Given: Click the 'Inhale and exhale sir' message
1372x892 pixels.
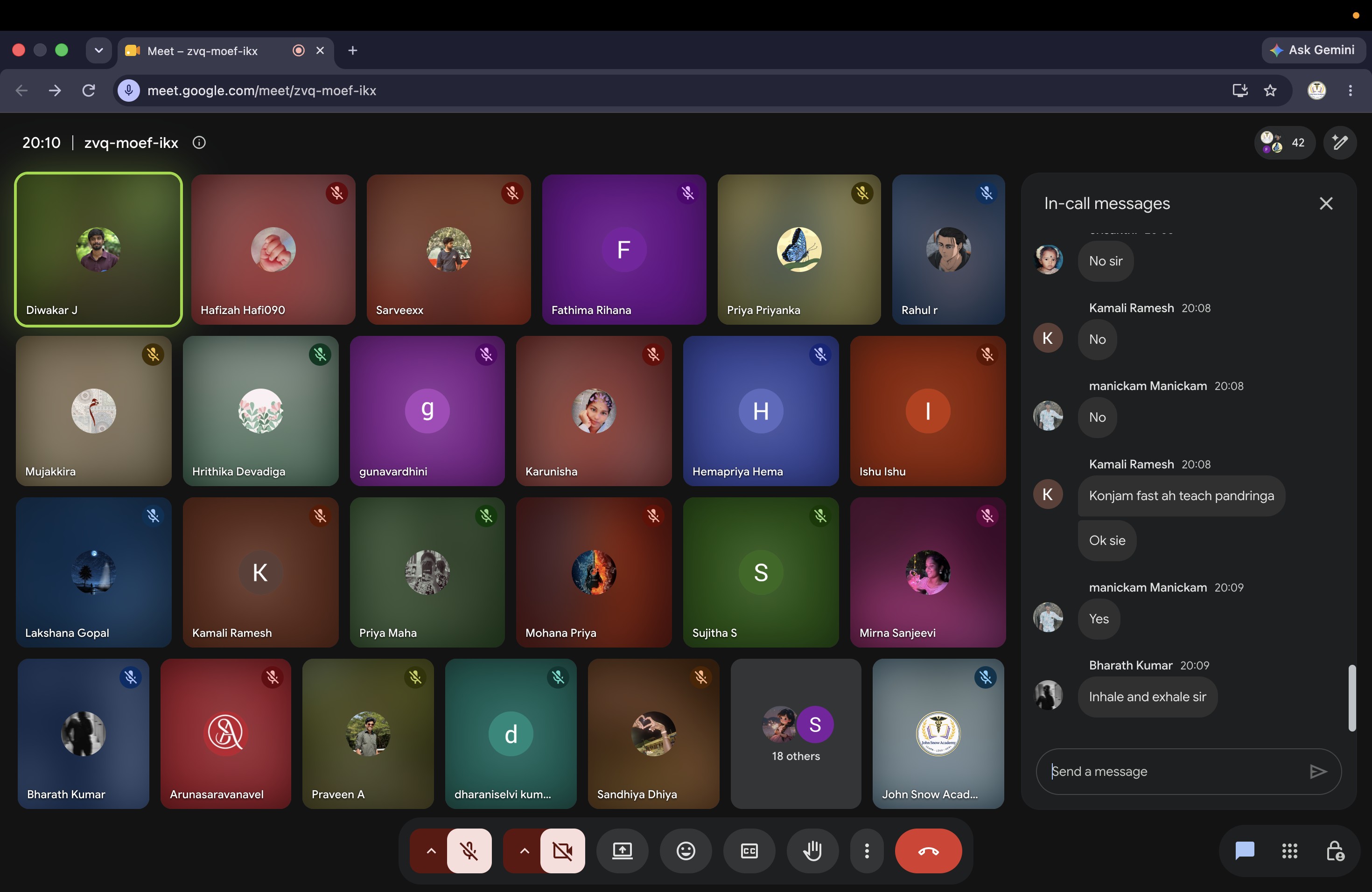Looking at the screenshot, I should point(1147,697).
